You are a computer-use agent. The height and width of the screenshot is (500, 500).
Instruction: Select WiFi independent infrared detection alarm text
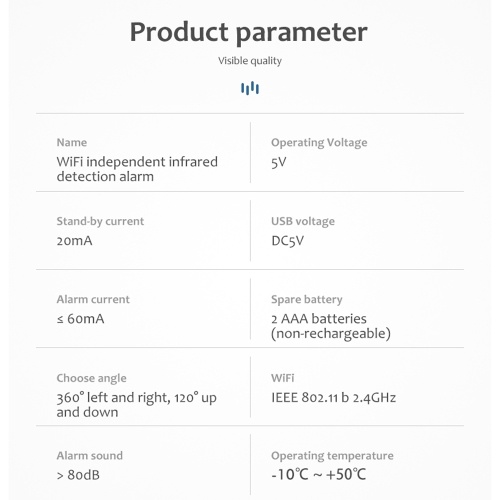coord(137,169)
